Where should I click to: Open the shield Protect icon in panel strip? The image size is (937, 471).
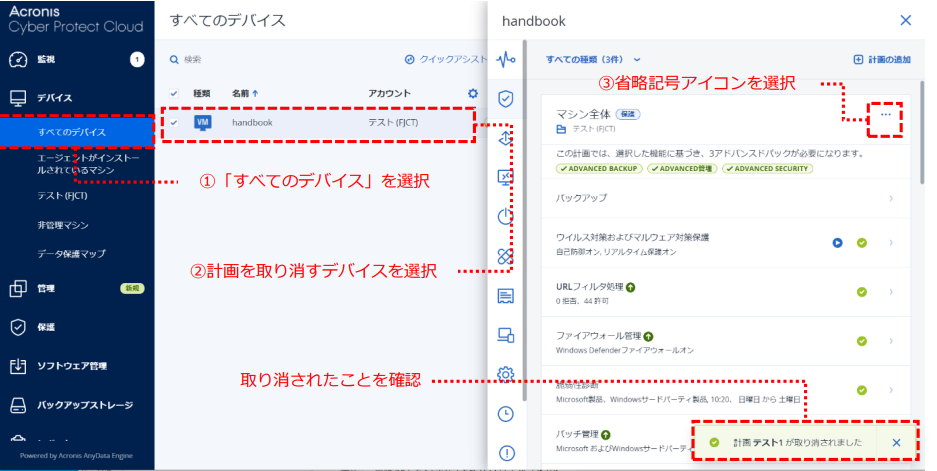point(506,98)
